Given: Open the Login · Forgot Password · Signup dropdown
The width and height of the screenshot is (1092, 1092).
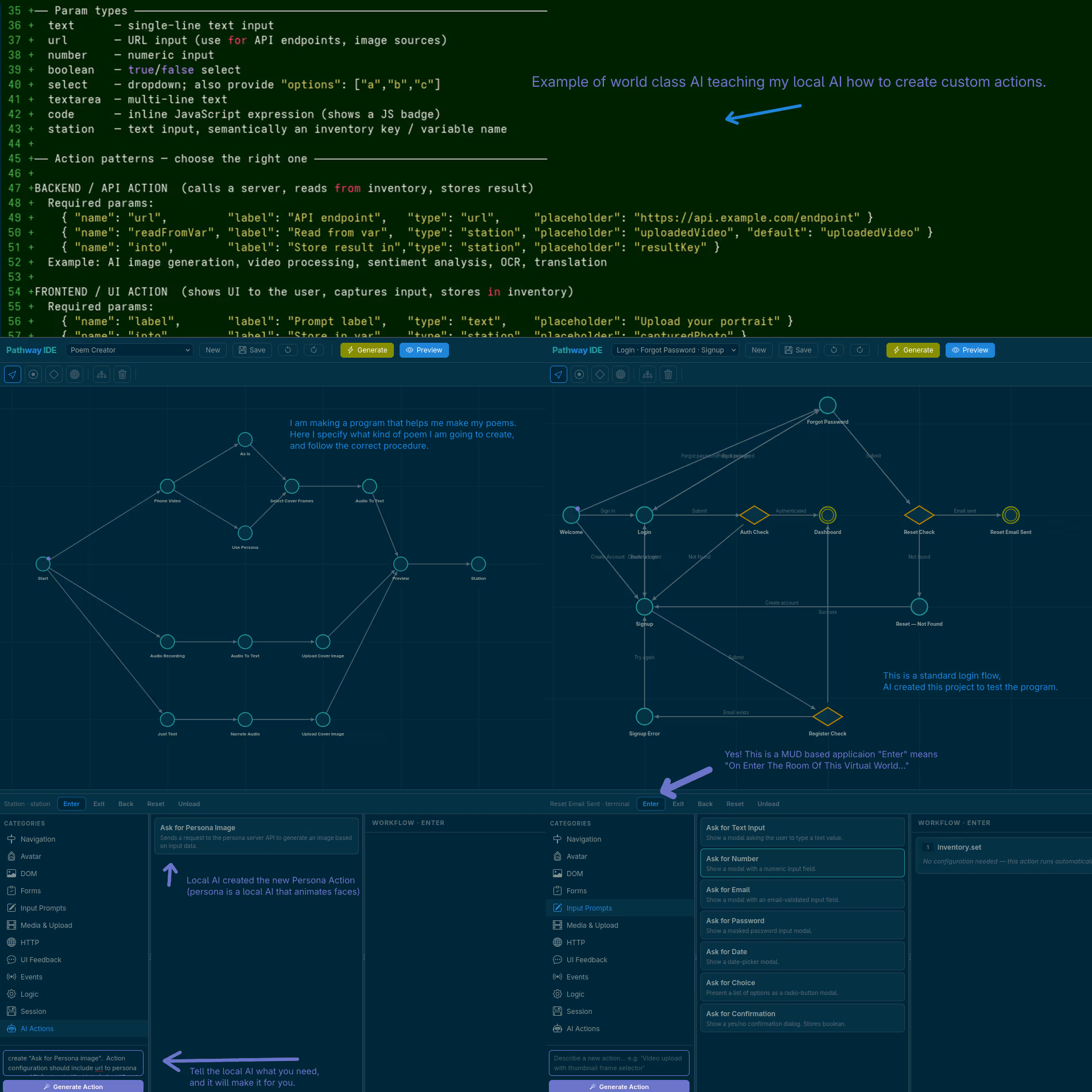Looking at the screenshot, I should click(x=675, y=350).
